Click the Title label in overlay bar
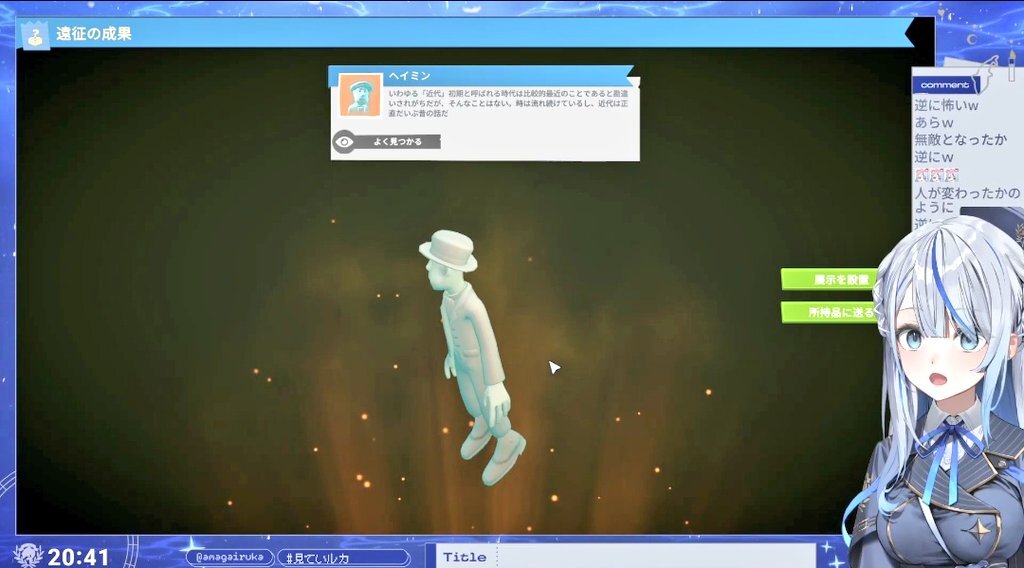This screenshot has height=568, width=1024. [464, 557]
